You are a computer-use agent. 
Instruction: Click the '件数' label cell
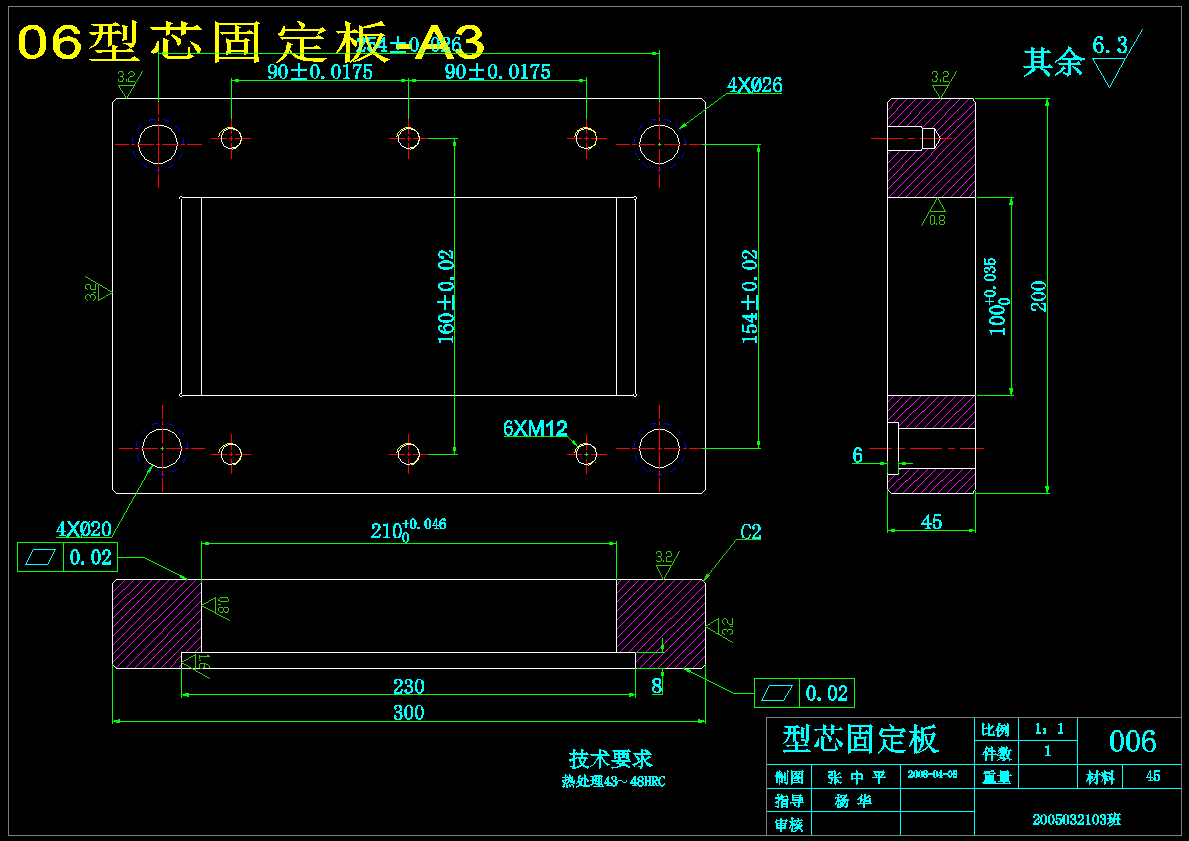coord(996,753)
